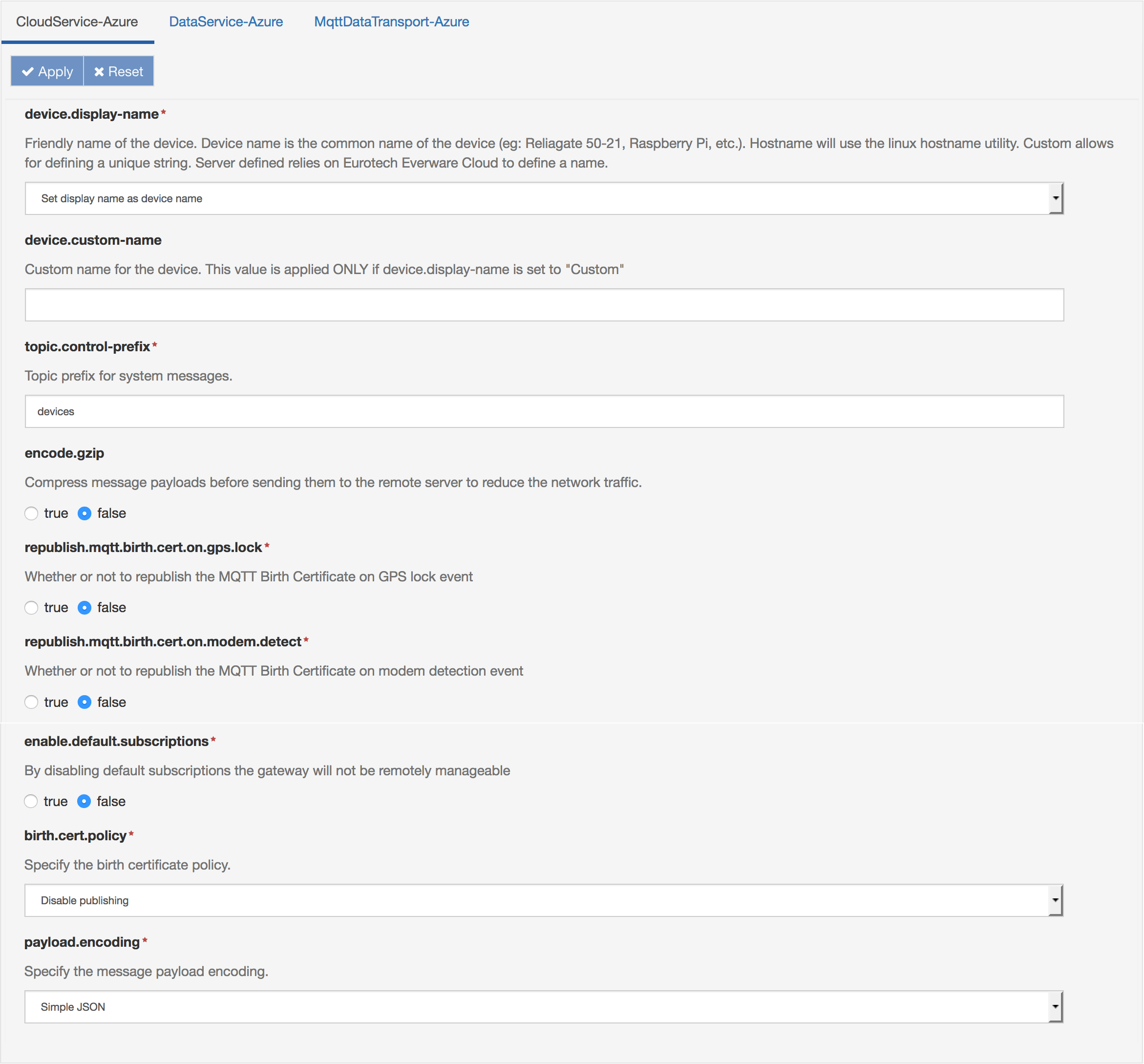Click topic.control-prefix input field
The image size is (1144, 1064).
pos(543,410)
